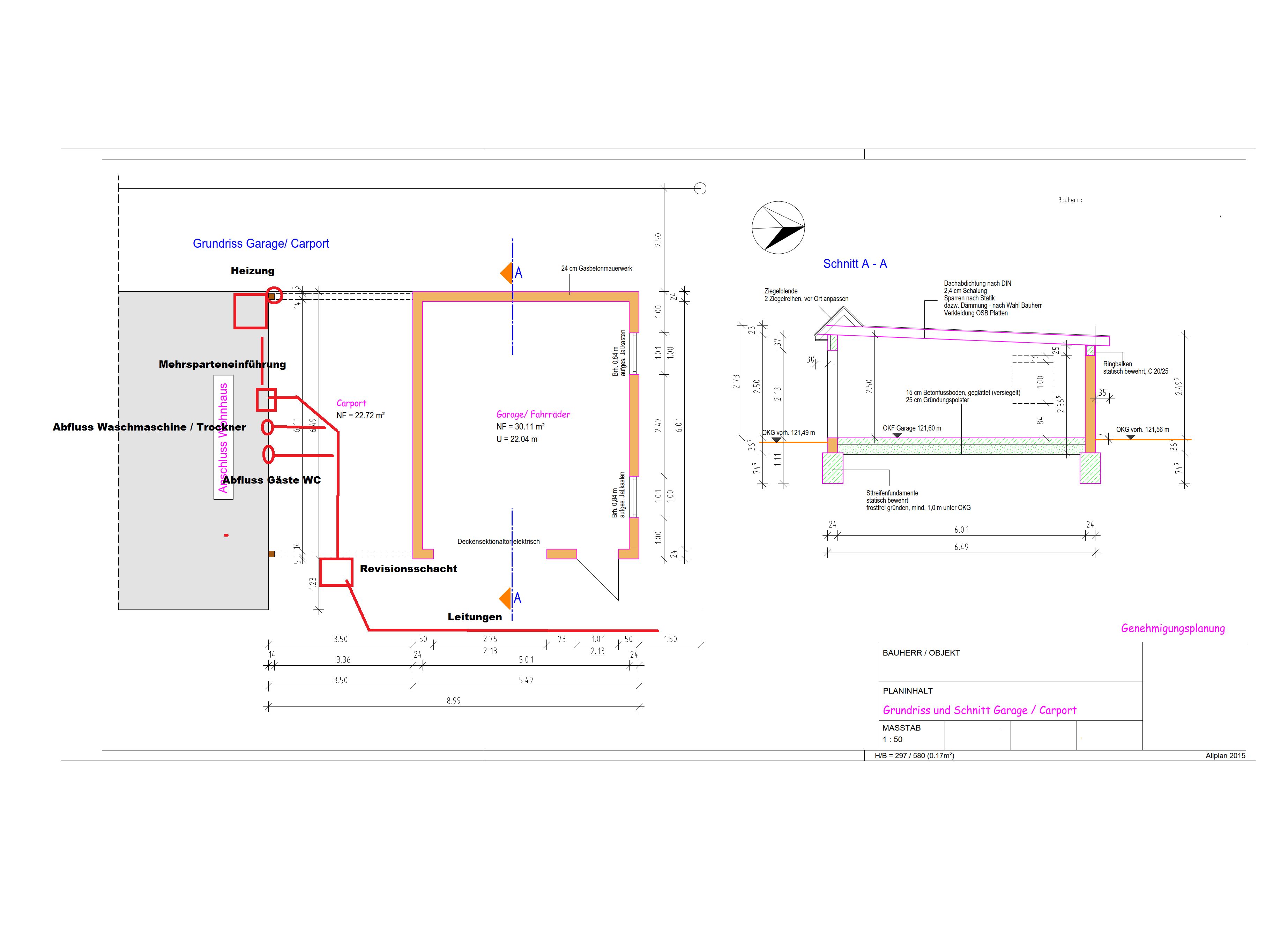
Task: Select the red square below Heizung label
Action: pyautogui.click(x=251, y=311)
